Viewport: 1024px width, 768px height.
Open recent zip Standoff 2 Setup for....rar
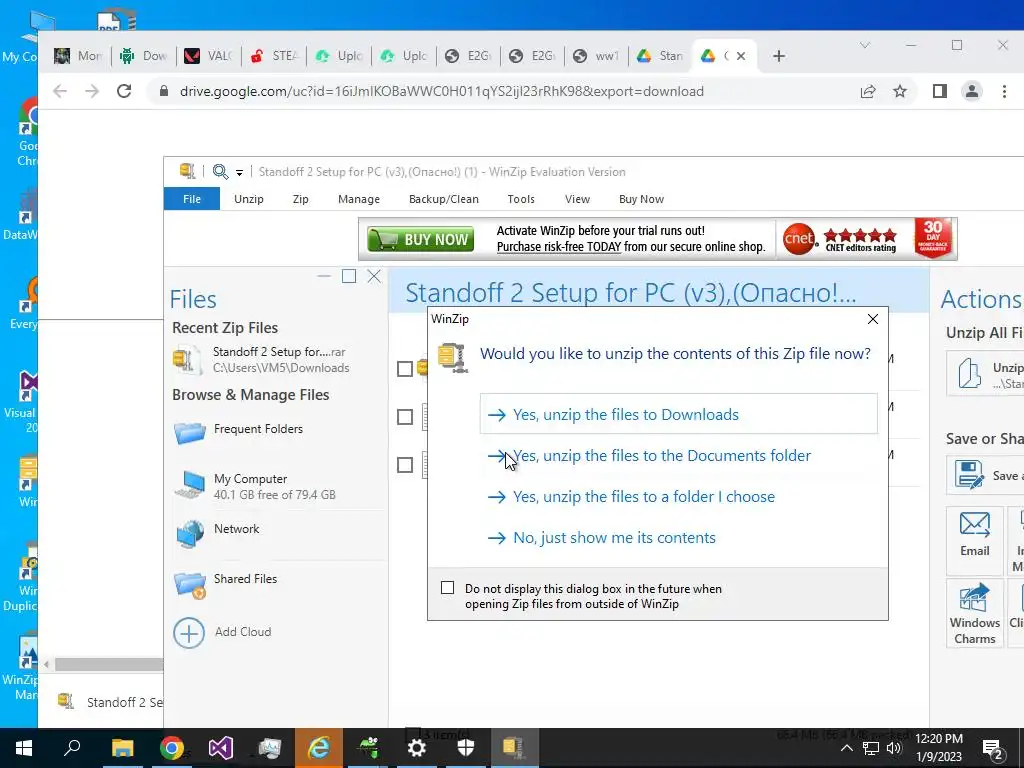click(x=279, y=359)
